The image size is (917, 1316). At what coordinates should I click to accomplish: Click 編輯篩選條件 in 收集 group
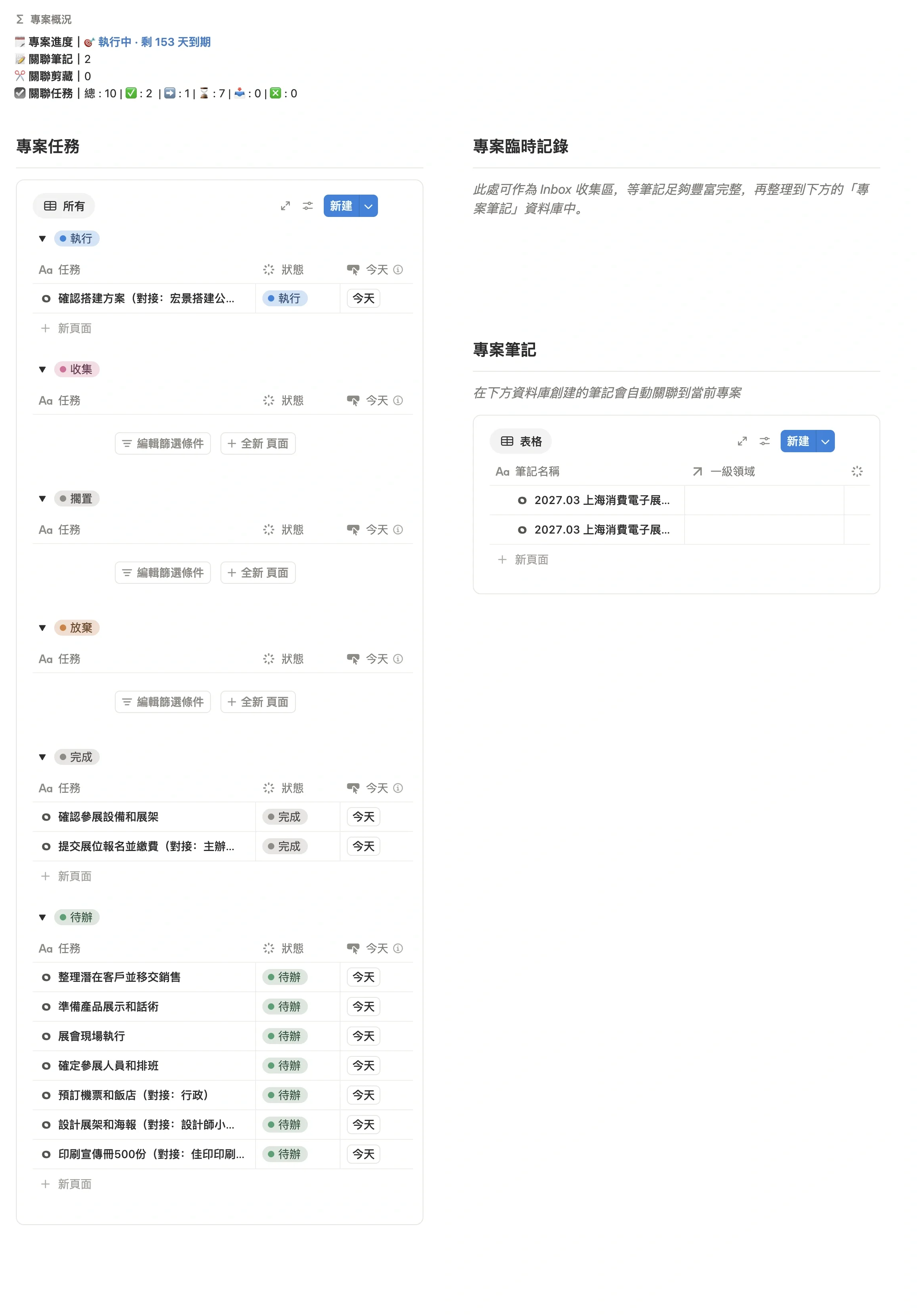[x=163, y=443]
